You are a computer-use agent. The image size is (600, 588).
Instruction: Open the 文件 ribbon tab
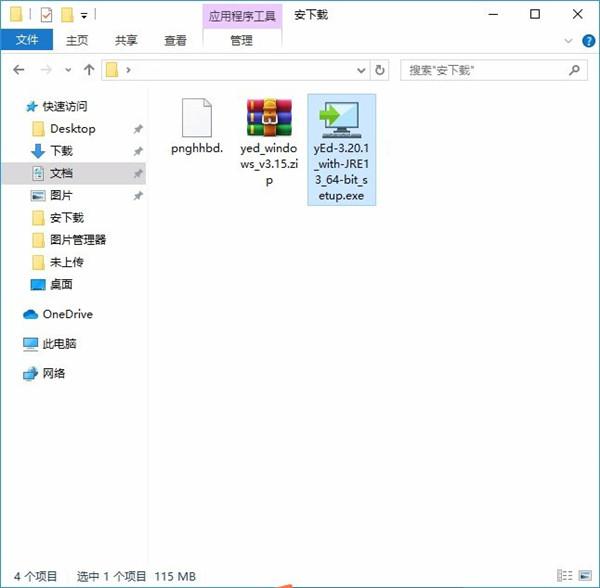(x=27, y=39)
